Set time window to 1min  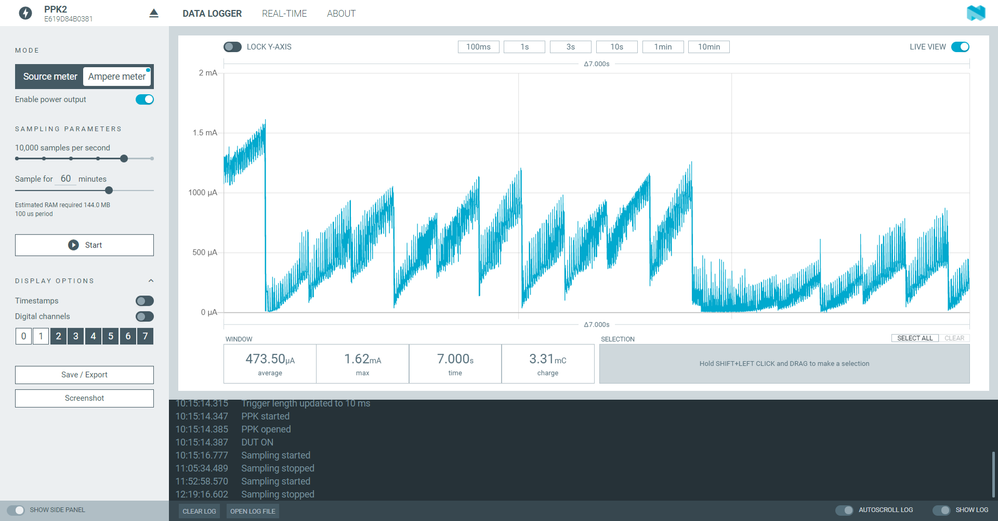click(663, 47)
